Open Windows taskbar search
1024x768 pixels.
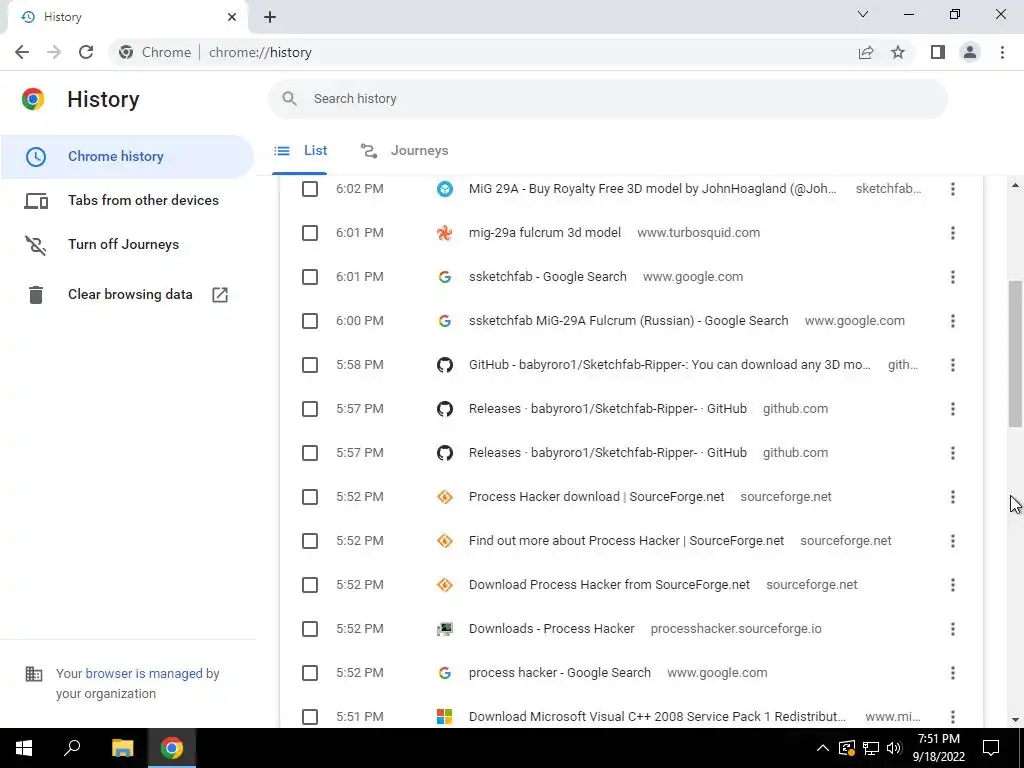pyautogui.click(x=72, y=748)
